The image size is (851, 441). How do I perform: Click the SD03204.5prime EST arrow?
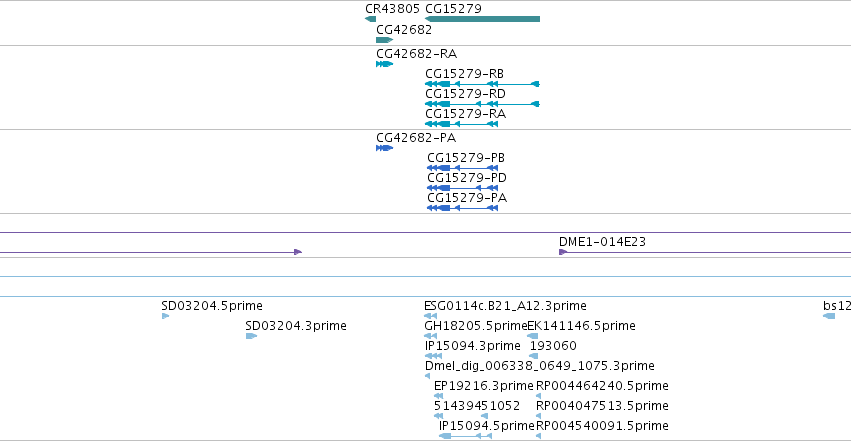166,316
